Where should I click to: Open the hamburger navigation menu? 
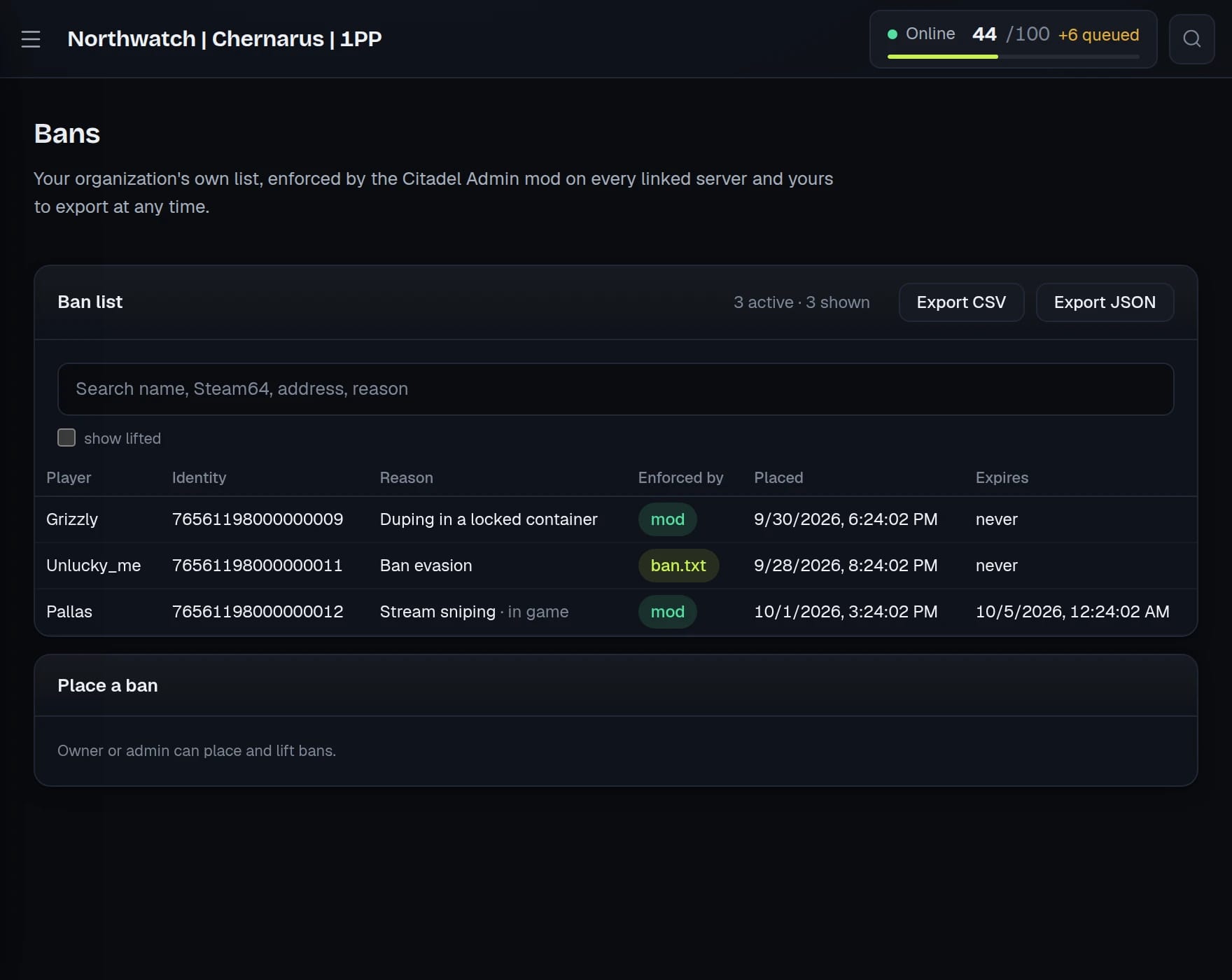click(31, 39)
